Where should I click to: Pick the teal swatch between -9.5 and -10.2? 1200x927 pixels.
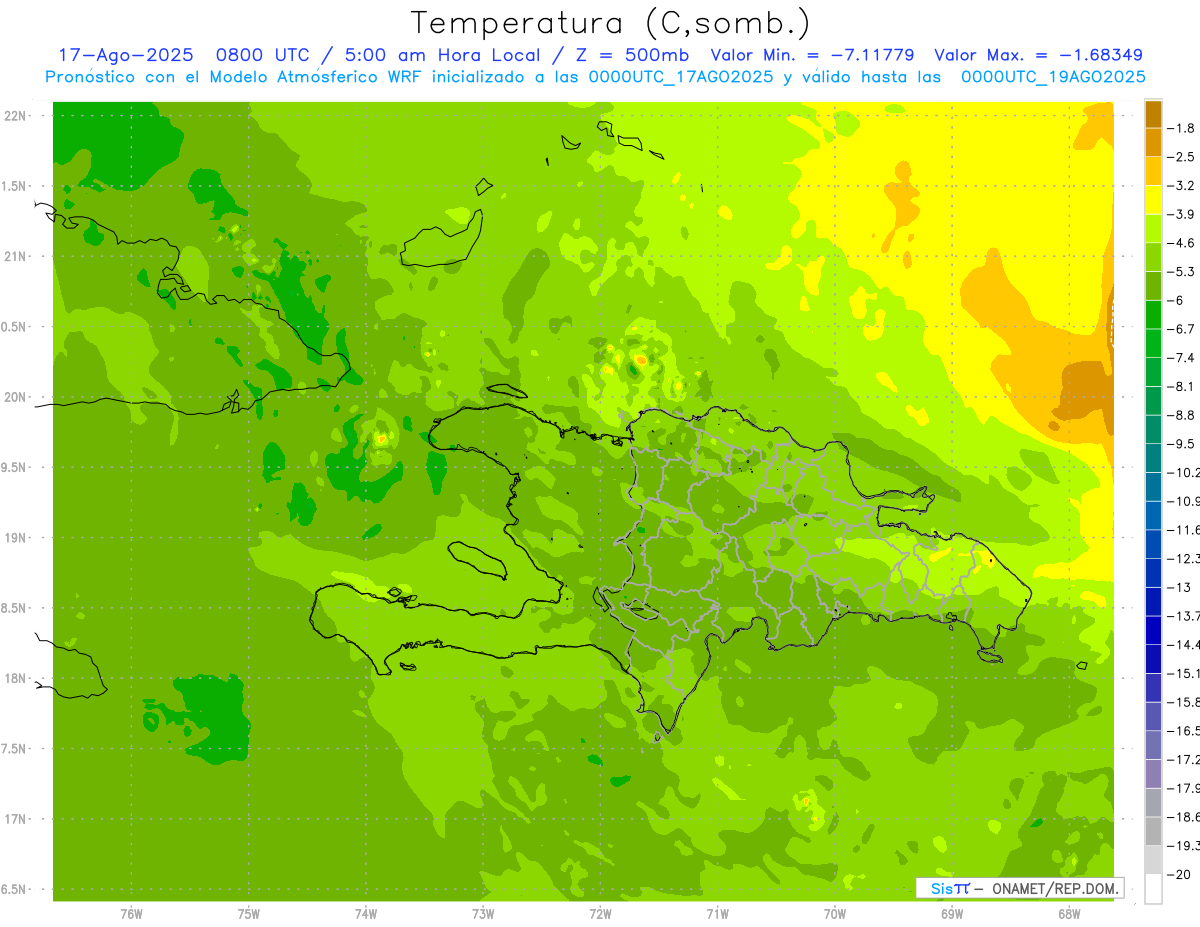click(x=1153, y=458)
